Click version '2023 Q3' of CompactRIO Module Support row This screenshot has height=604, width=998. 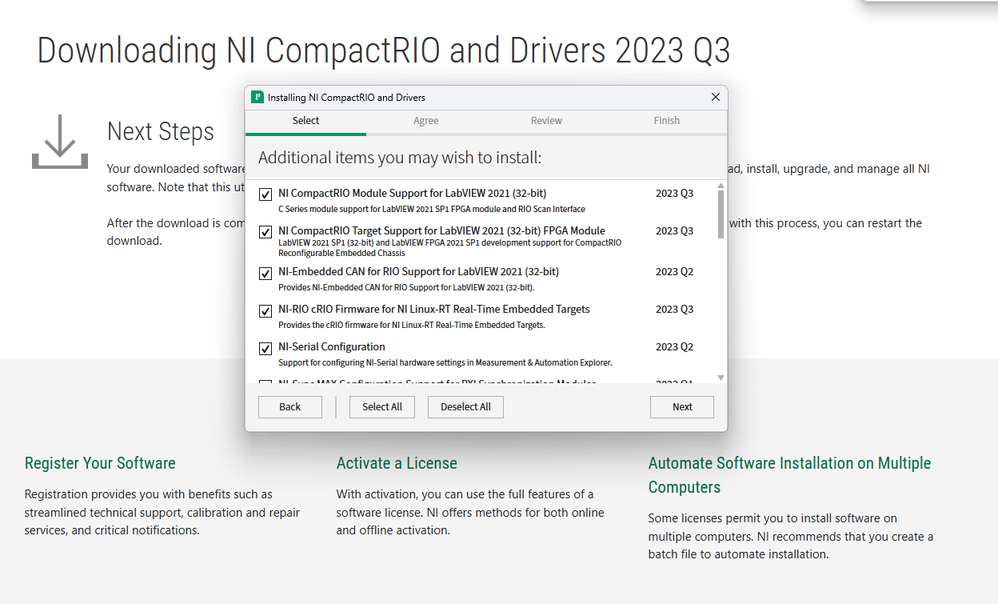pos(675,193)
